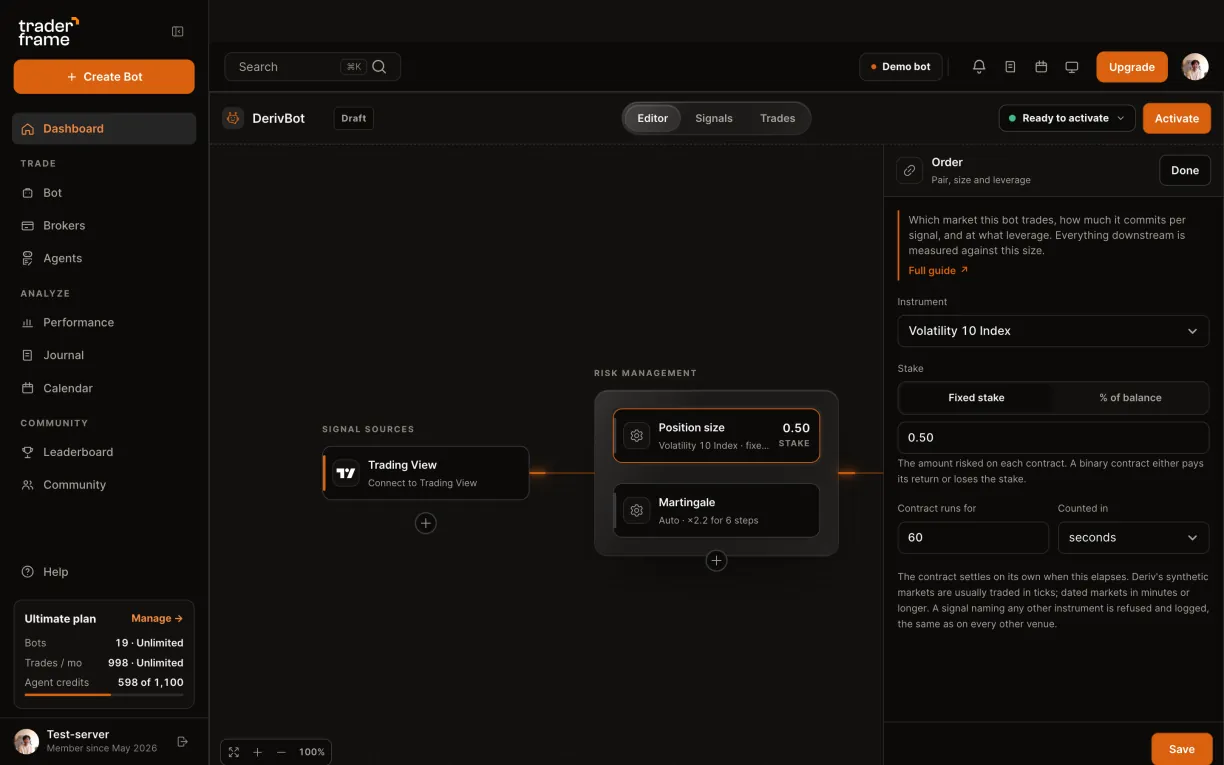Switch stake mode to % of balance
The width and height of the screenshot is (1224, 765).
coord(1130,398)
